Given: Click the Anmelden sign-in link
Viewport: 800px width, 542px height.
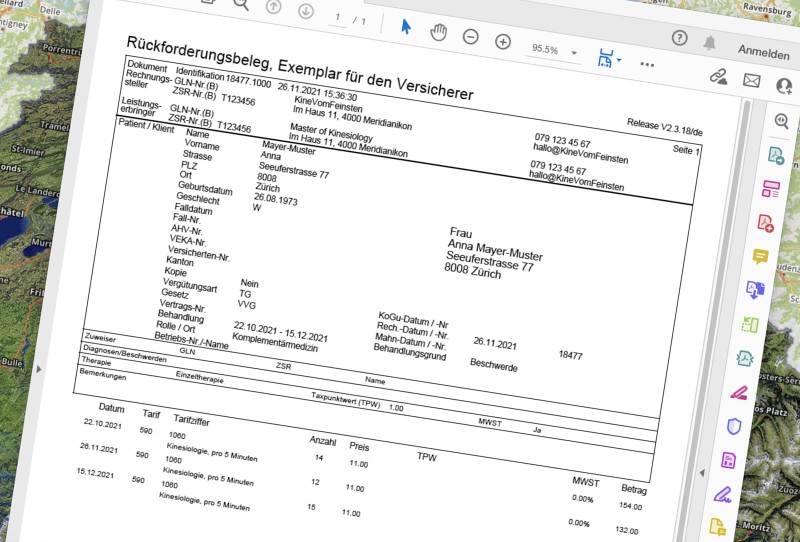Looking at the screenshot, I should click(763, 52).
